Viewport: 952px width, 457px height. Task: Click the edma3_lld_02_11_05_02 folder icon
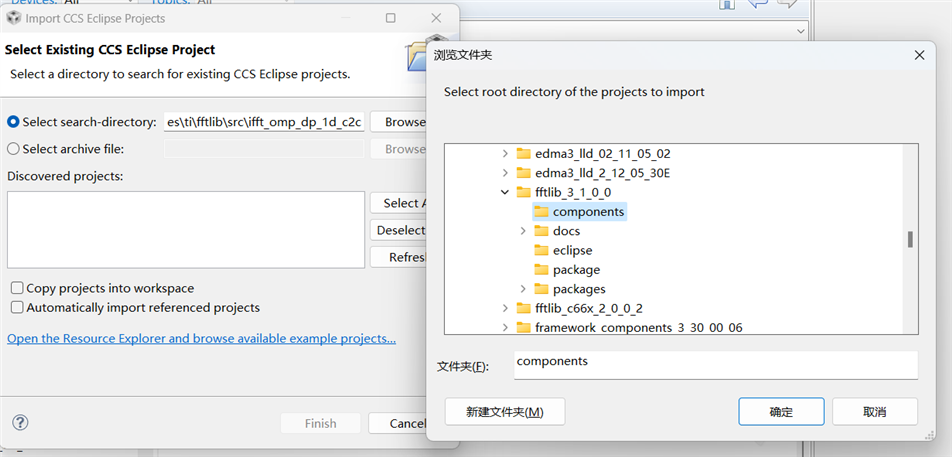coord(523,154)
